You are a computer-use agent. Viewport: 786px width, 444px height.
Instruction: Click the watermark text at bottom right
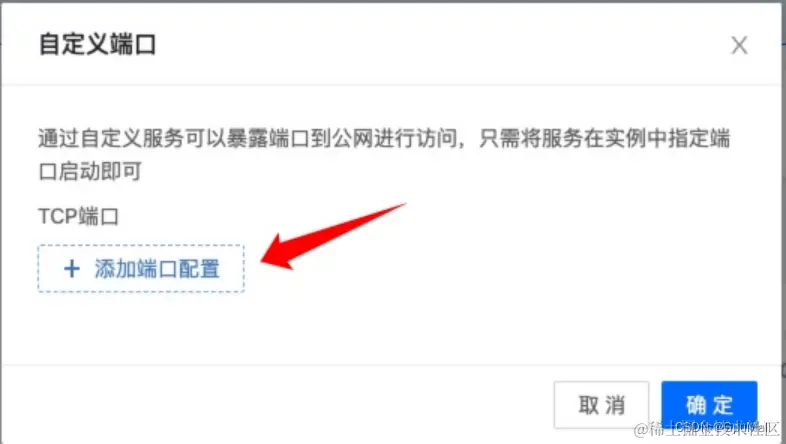click(706, 428)
